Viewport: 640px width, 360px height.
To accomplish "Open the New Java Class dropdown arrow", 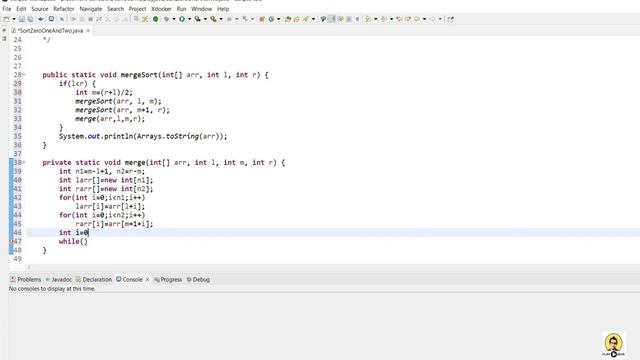I will (x=278, y=19).
